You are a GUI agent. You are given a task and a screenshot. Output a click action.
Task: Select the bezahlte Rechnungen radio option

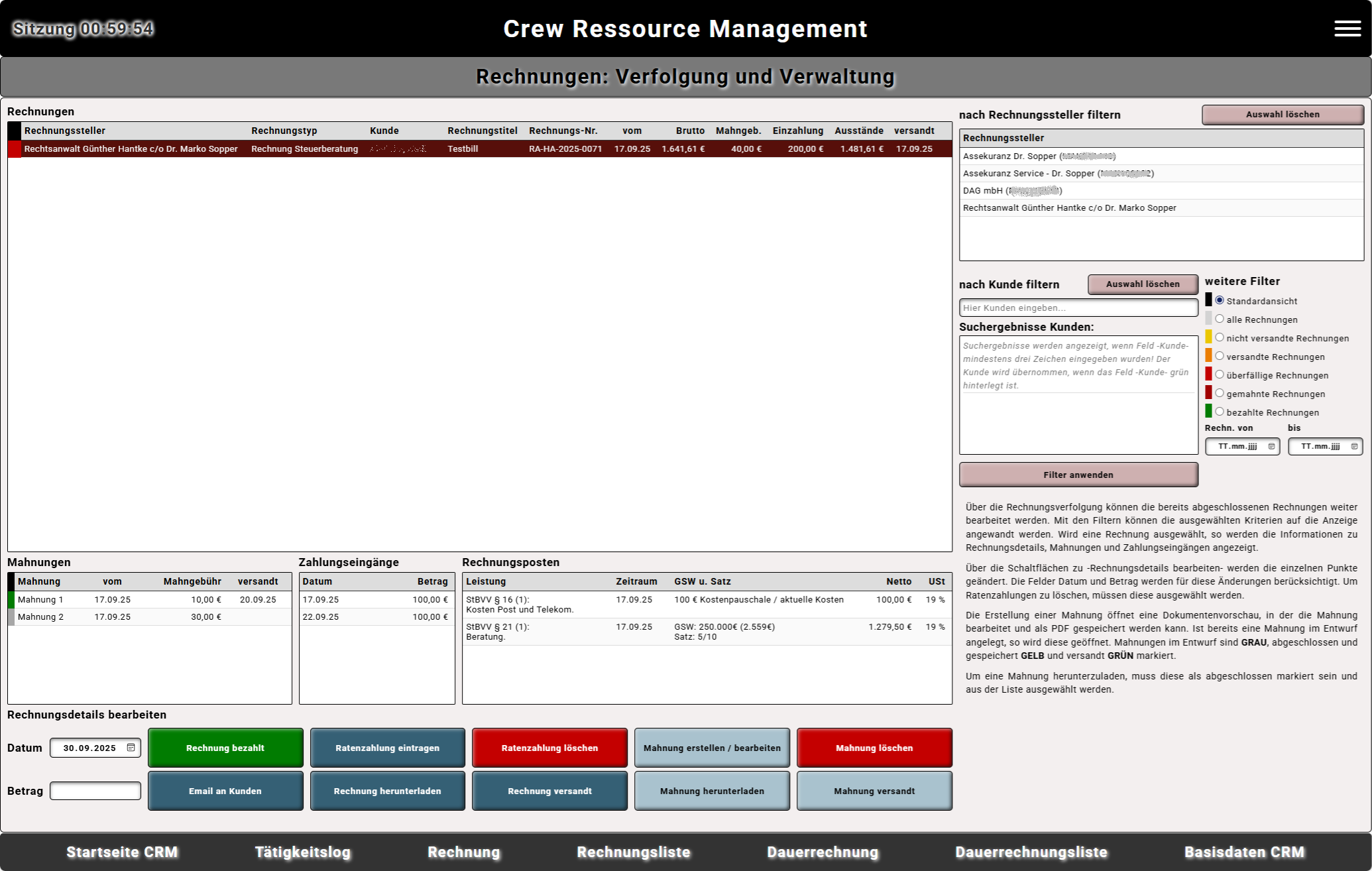(1219, 412)
